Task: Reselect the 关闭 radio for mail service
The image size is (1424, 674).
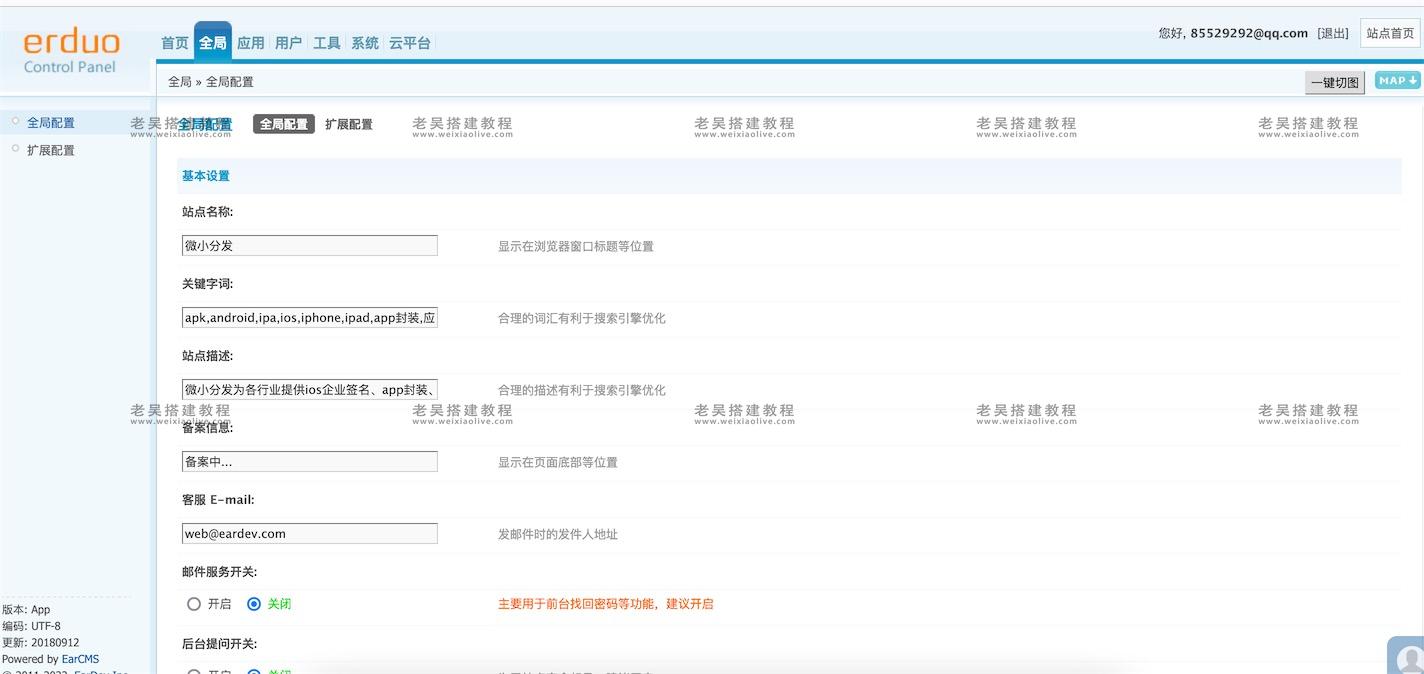Action: [253, 603]
